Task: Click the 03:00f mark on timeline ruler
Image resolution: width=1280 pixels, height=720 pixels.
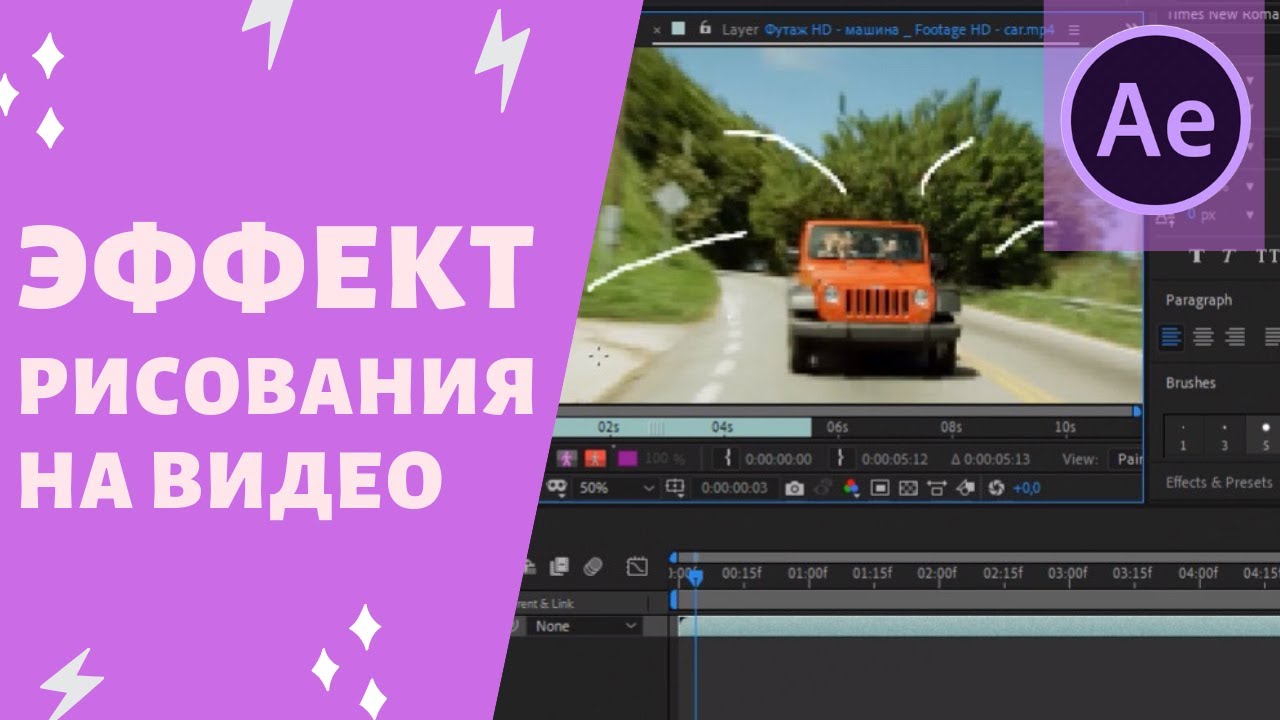Action: 1067,573
